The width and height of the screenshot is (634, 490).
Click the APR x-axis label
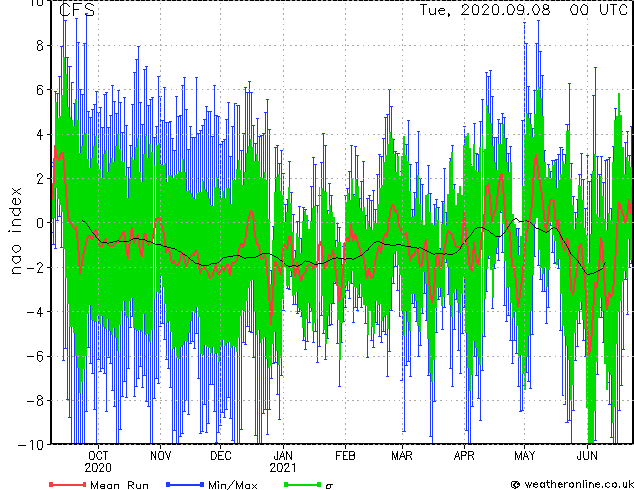click(x=464, y=456)
